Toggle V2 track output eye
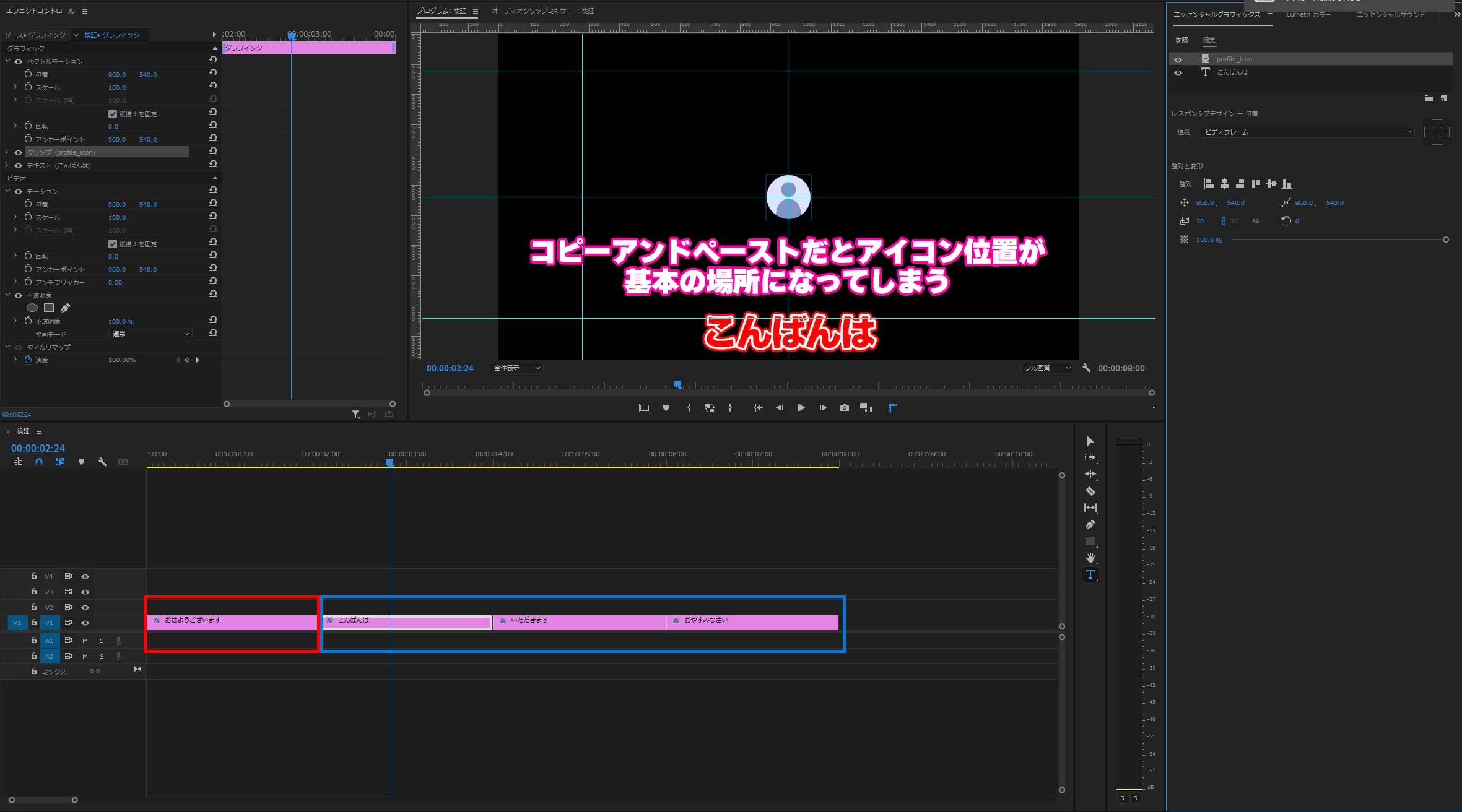 (x=85, y=607)
